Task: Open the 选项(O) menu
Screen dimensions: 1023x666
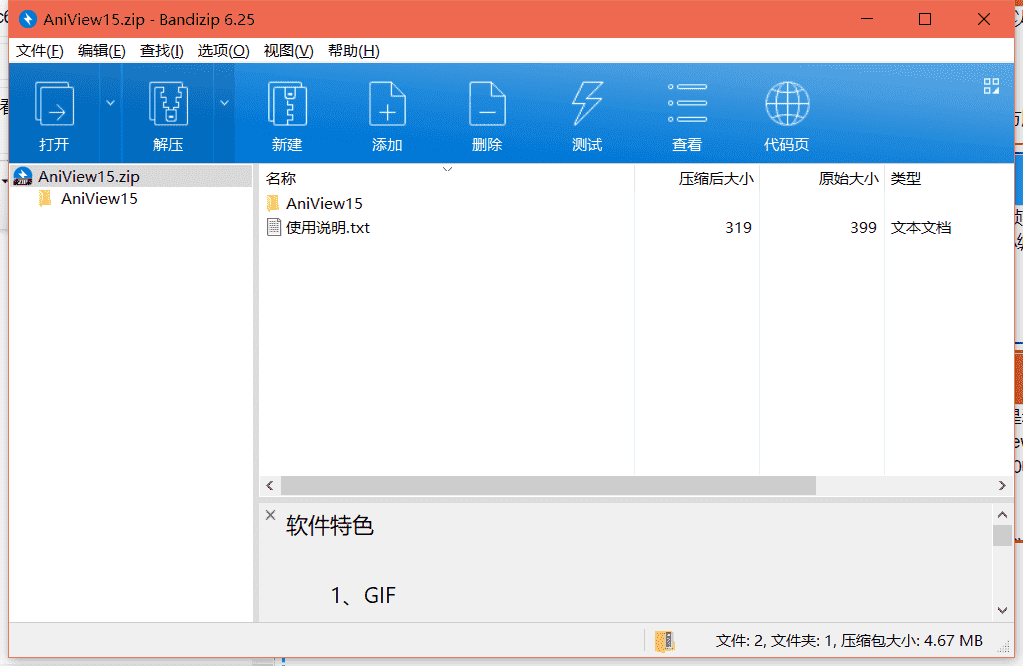Action: click(x=223, y=51)
